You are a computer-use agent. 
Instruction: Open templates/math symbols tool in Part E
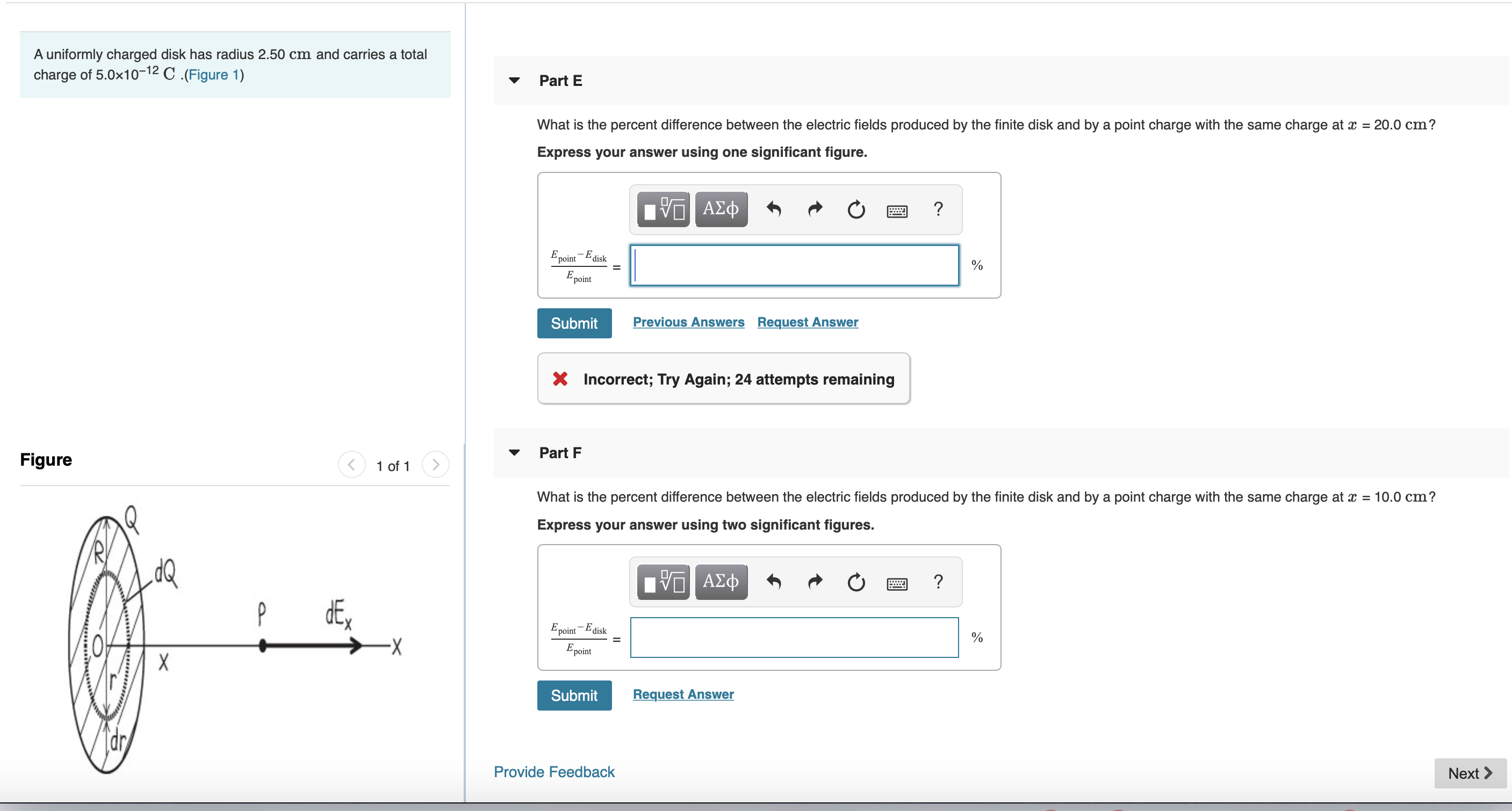coord(663,209)
